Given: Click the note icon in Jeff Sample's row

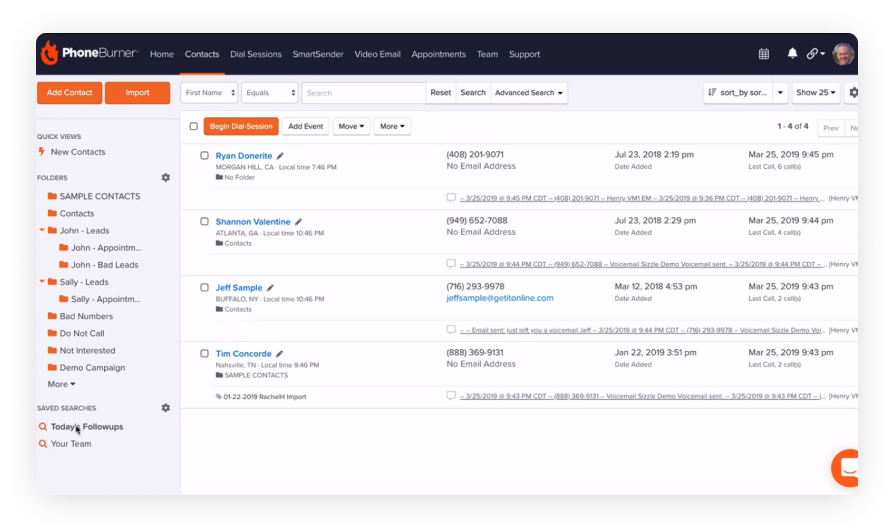Looking at the screenshot, I should [451, 330].
